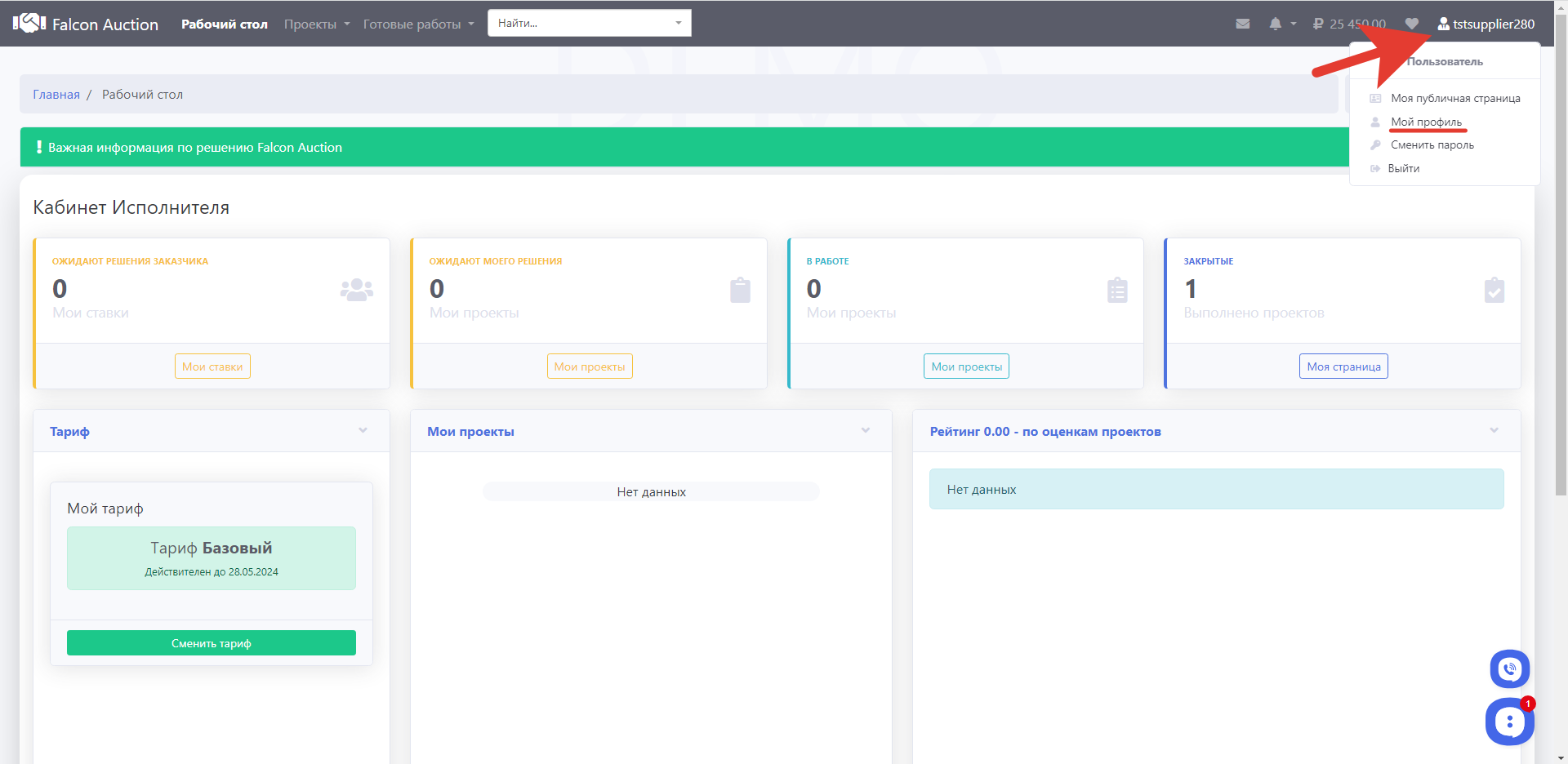This screenshot has width=1568, height=764.
Task: Expand the Готовые работы dropdown menu
Action: (418, 24)
